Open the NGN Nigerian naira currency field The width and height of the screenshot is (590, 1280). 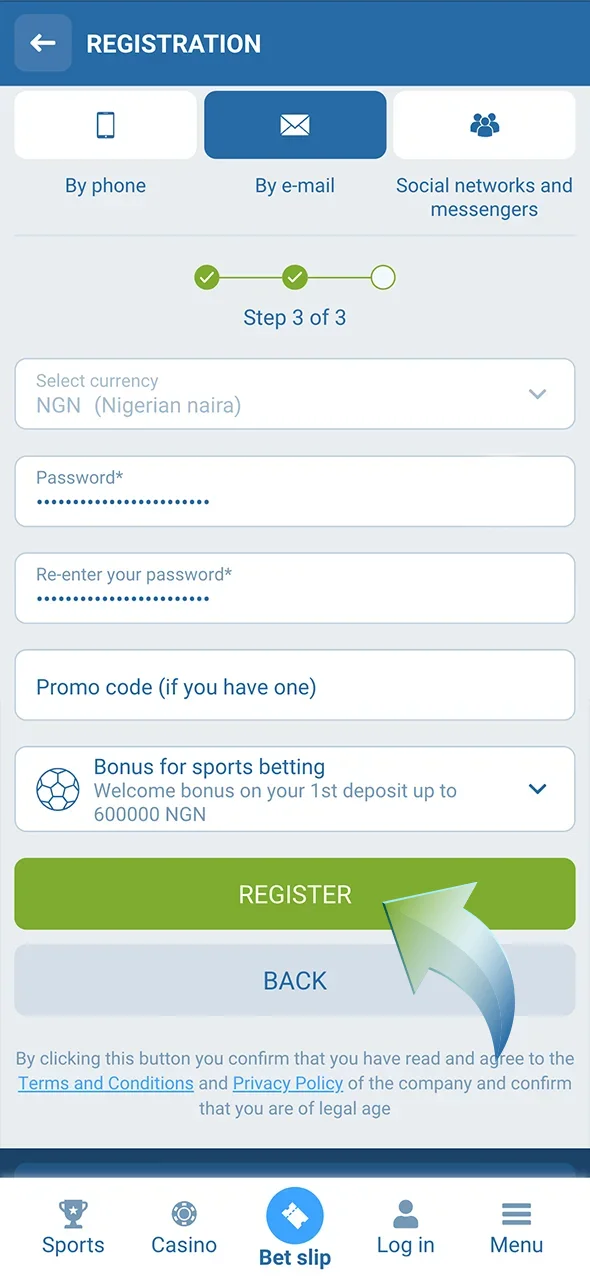click(295, 394)
